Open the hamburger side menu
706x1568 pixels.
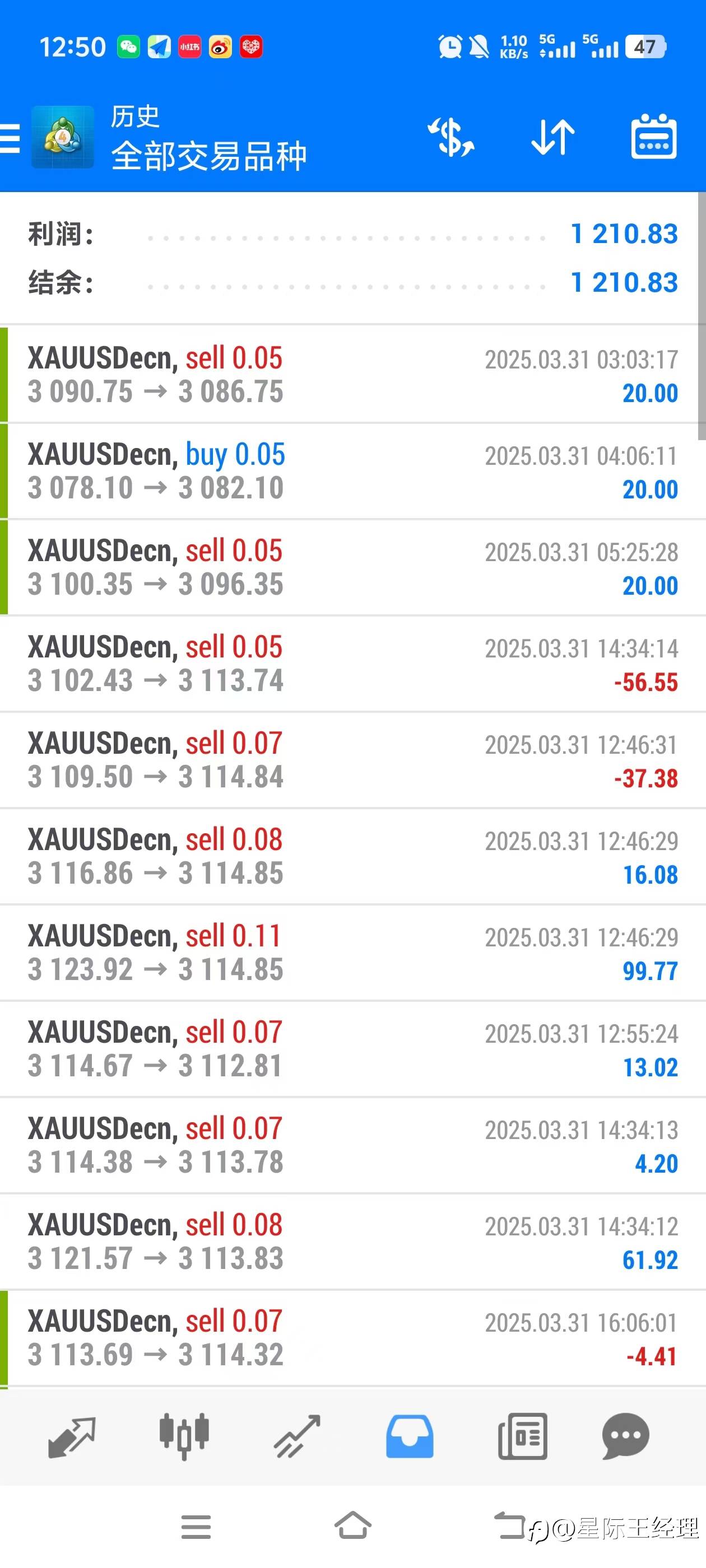(x=10, y=138)
